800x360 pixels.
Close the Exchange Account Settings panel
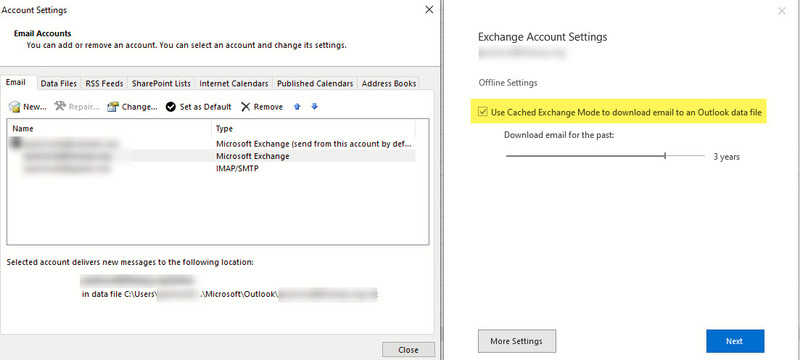click(x=782, y=11)
